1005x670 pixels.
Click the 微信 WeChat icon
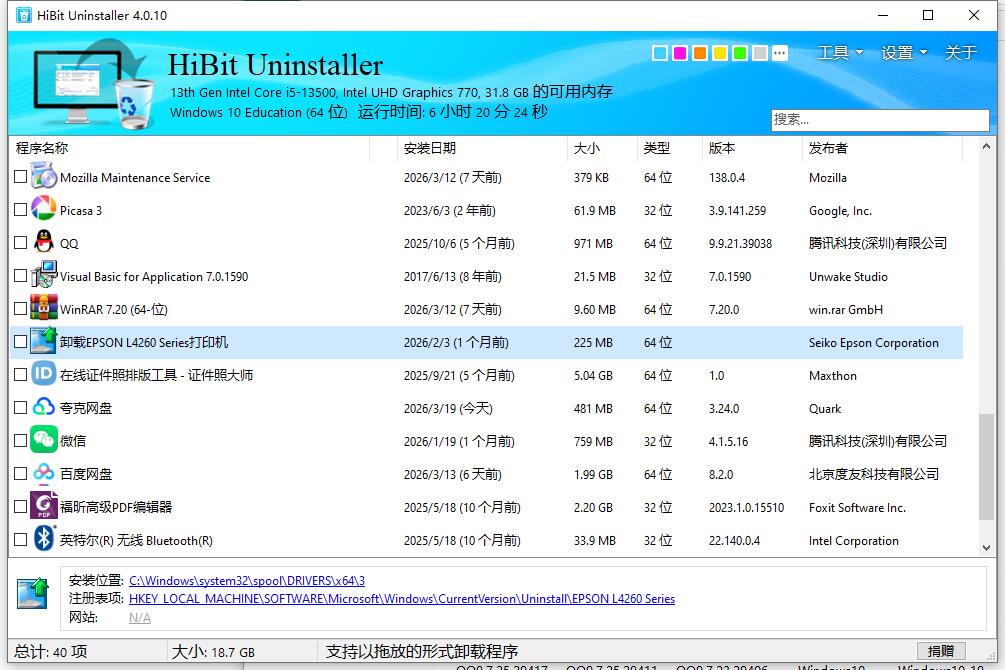pos(44,440)
